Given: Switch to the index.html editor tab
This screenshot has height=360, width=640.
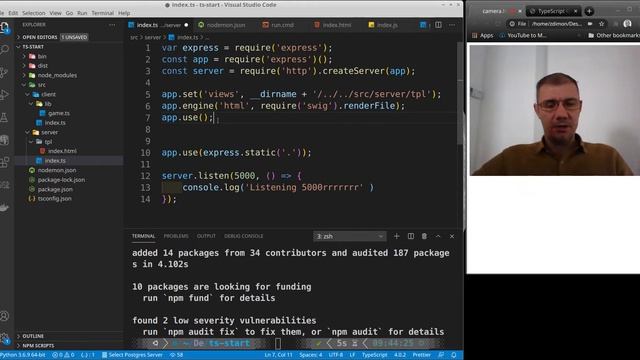Looking at the screenshot, I should point(332,25).
